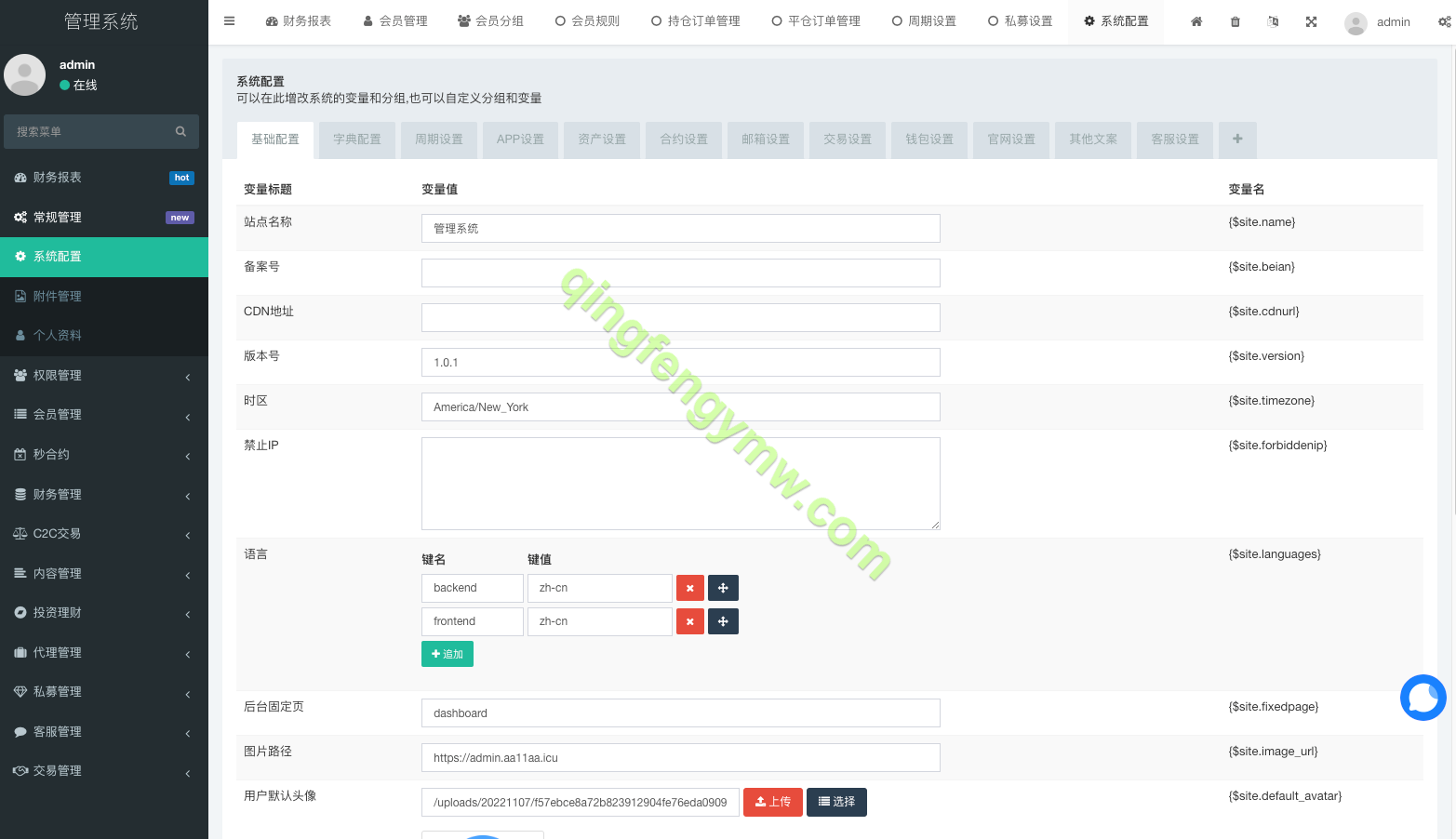Select 基础配置 config tab
The image size is (1456, 839).
[275, 140]
